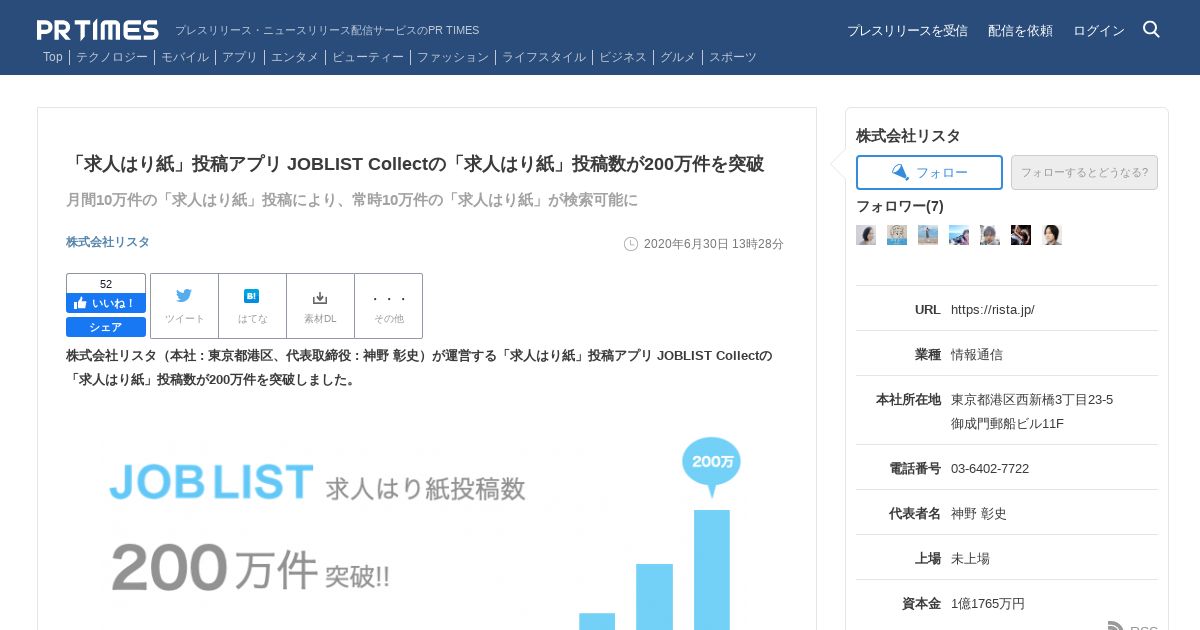
Task: Open https://rista.jp/ URL link
Action: 993,310
